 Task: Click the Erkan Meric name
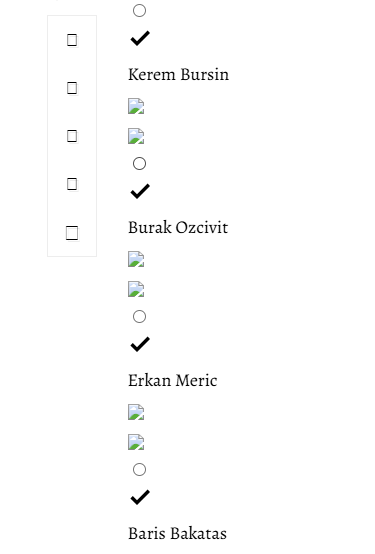coord(173,381)
